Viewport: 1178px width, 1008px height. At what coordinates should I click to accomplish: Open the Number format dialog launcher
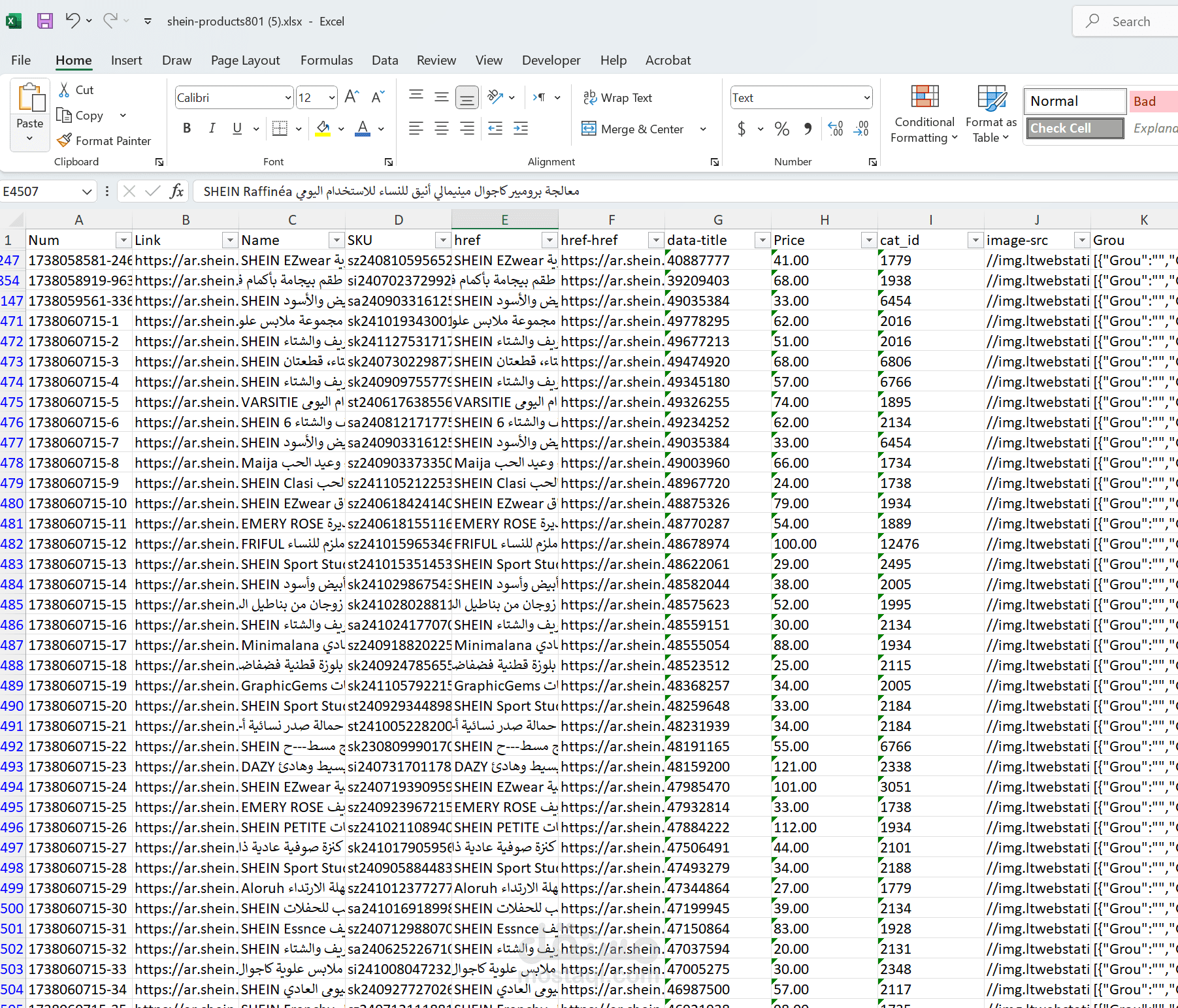click(873, 162)
